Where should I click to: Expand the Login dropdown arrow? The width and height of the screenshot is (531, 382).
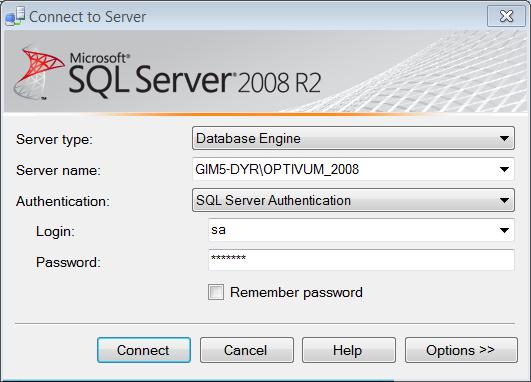[504, 230]
